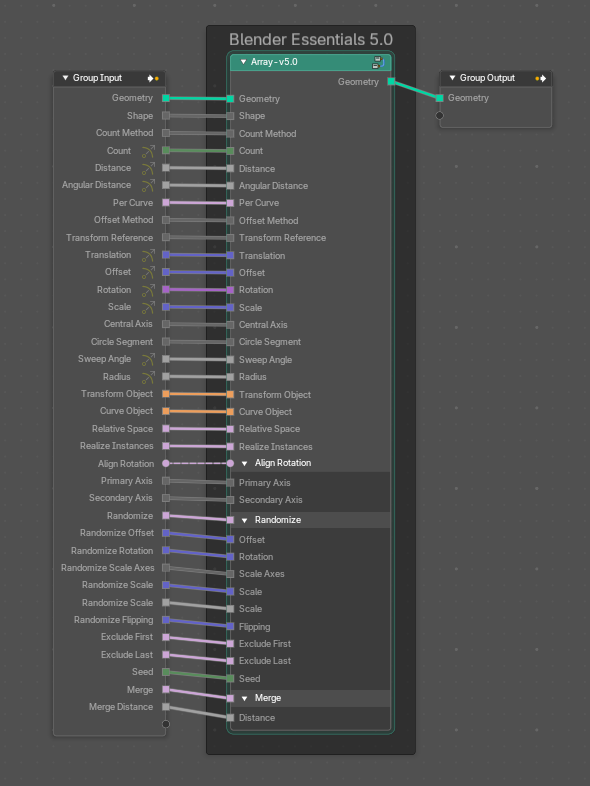Click the orange Transform Object socket on Group Input
590x786 pixels.
(166, 394)
